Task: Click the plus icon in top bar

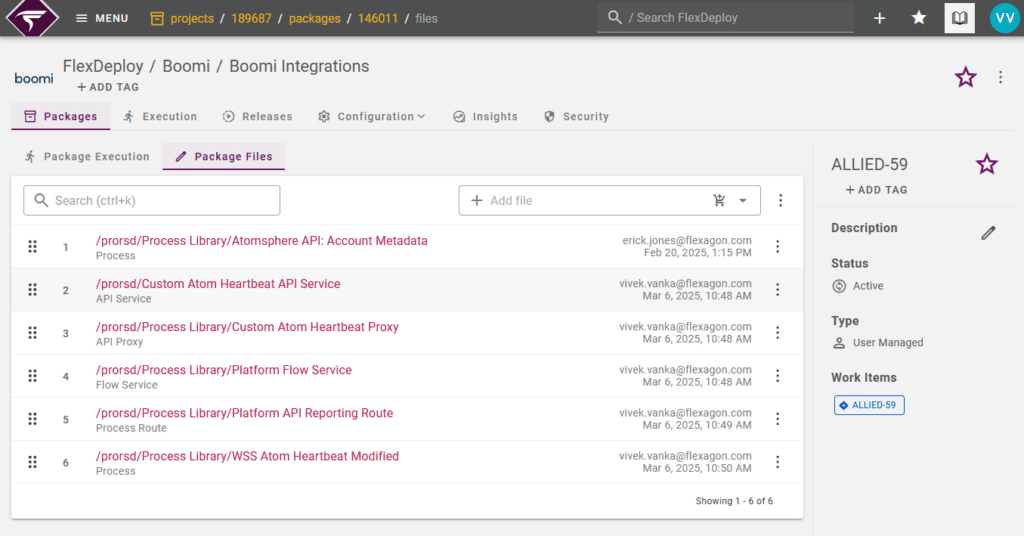Action: click(x=879, y=18)
